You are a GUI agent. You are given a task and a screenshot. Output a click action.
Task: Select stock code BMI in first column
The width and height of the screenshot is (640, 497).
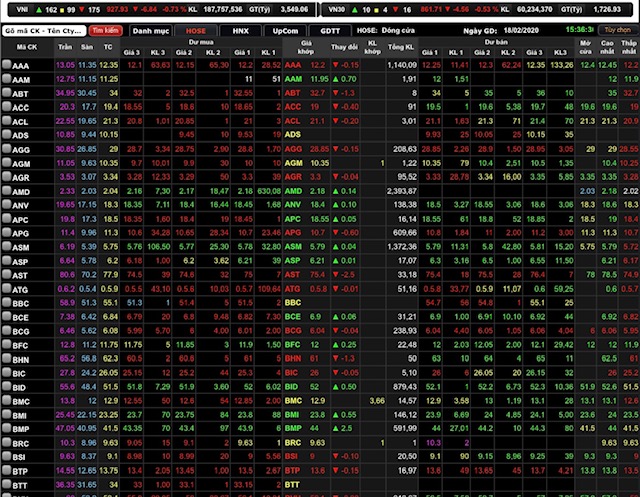(19, 416)
